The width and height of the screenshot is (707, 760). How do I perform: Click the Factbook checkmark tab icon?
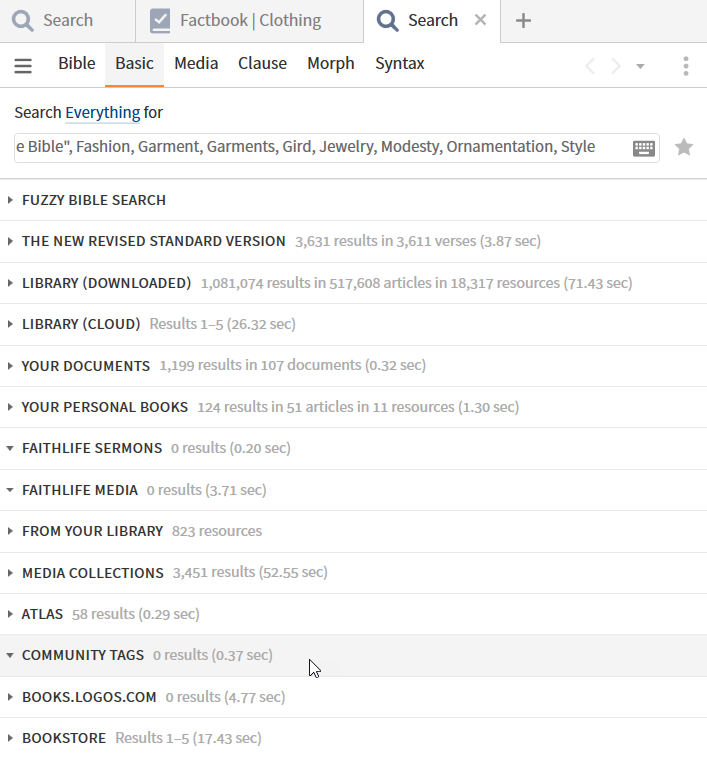point(160,21)
